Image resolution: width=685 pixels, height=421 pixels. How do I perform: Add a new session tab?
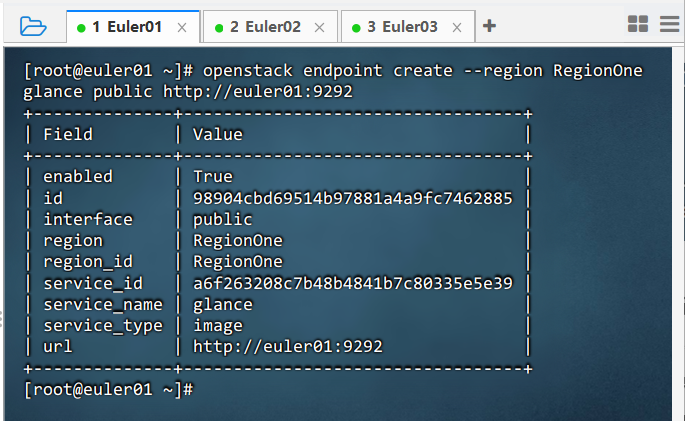click(489, 26)
